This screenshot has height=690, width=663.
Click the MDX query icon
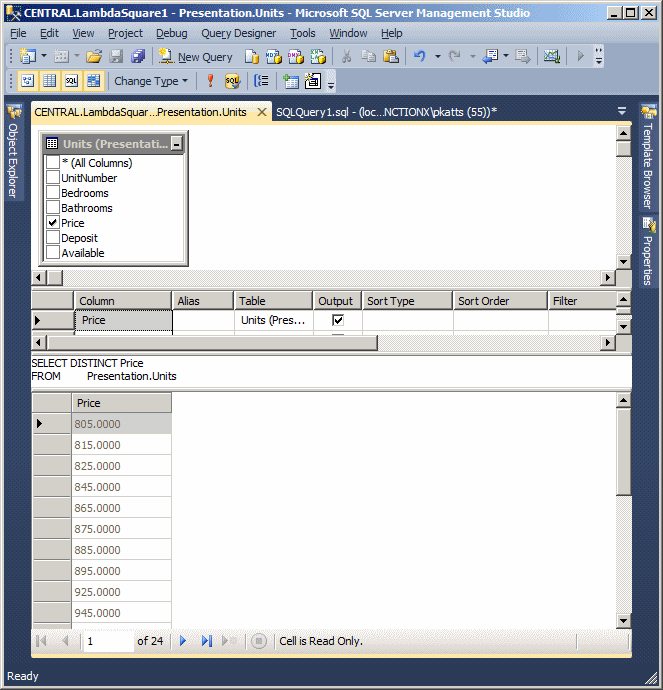(x=274, y=56)
